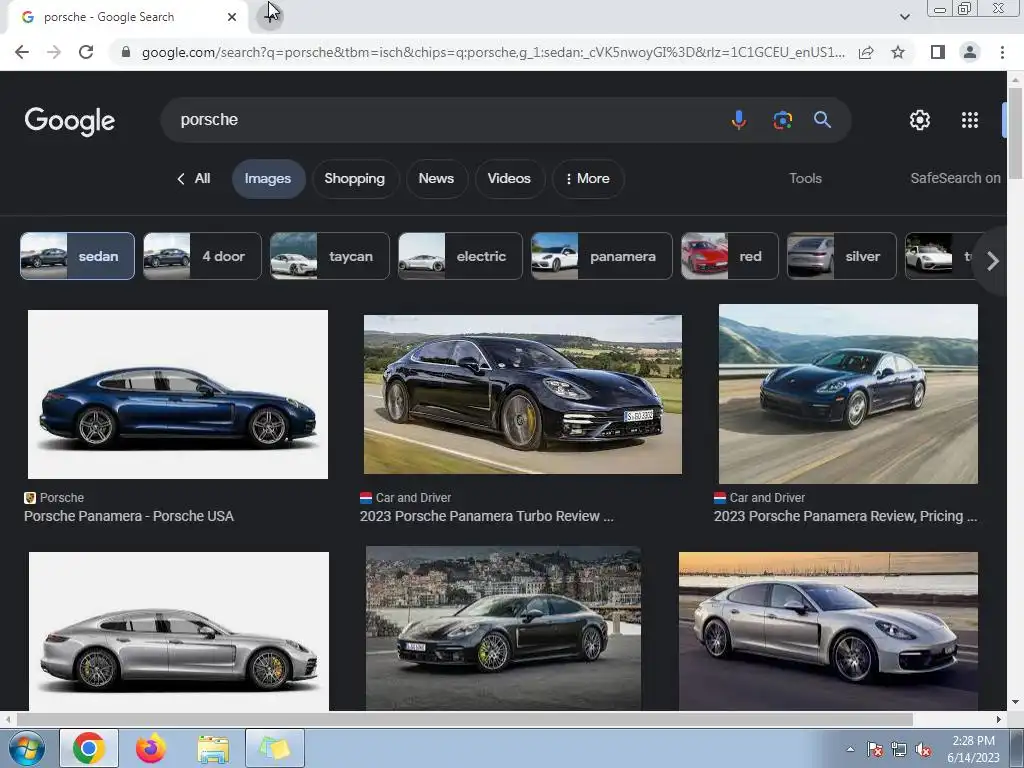Click the vertical scrollbar down arrow
Image resolution: width=1024 pixels, height=768 pixels.
(x=1015, y=703)
